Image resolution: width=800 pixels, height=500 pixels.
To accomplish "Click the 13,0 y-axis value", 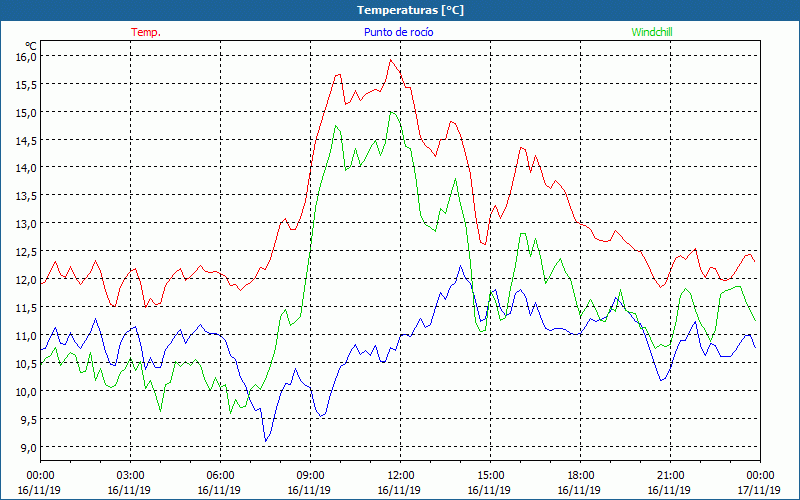I will point(27,223).
